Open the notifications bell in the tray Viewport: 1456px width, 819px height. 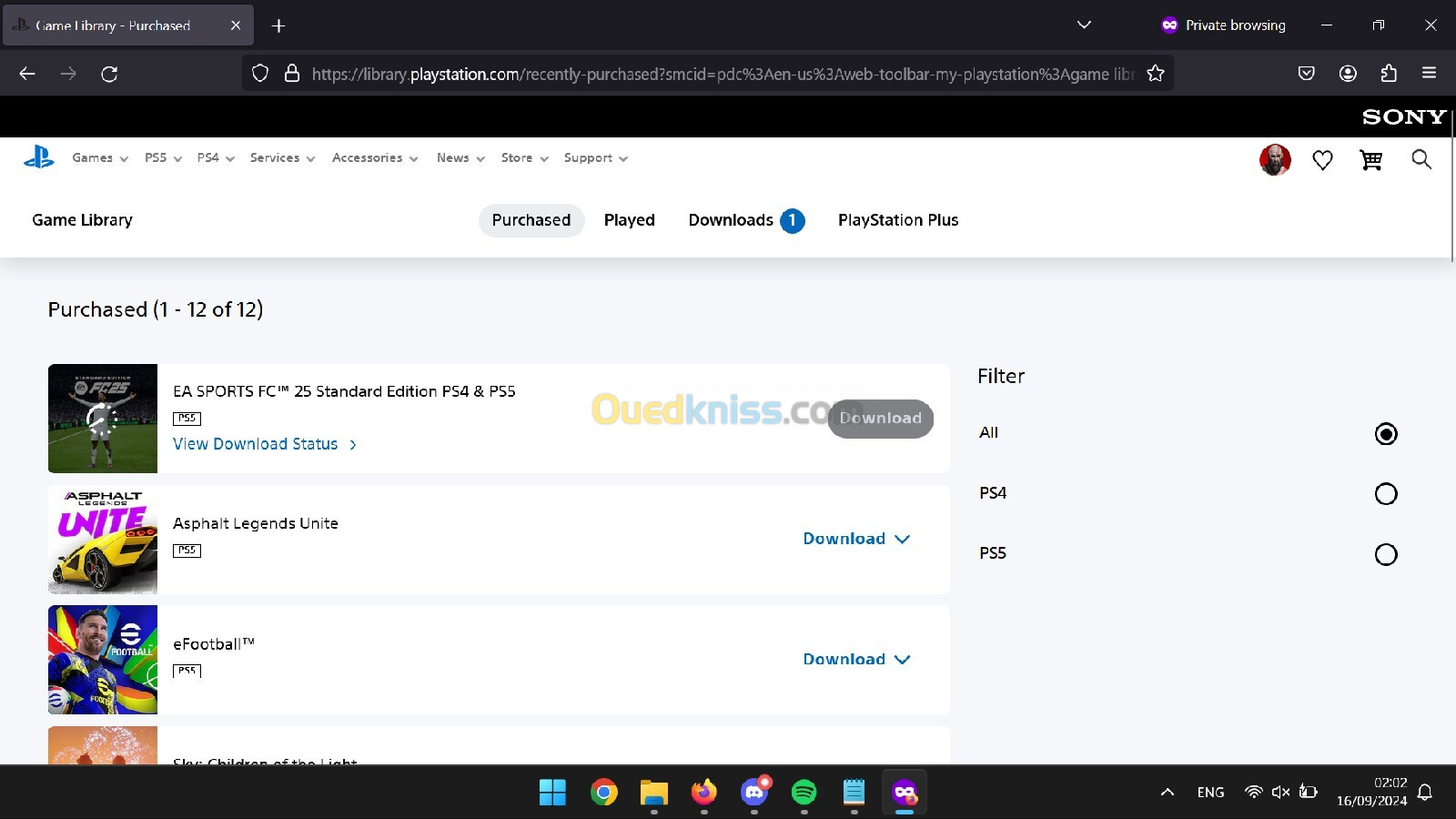[x=1426, y=793]
